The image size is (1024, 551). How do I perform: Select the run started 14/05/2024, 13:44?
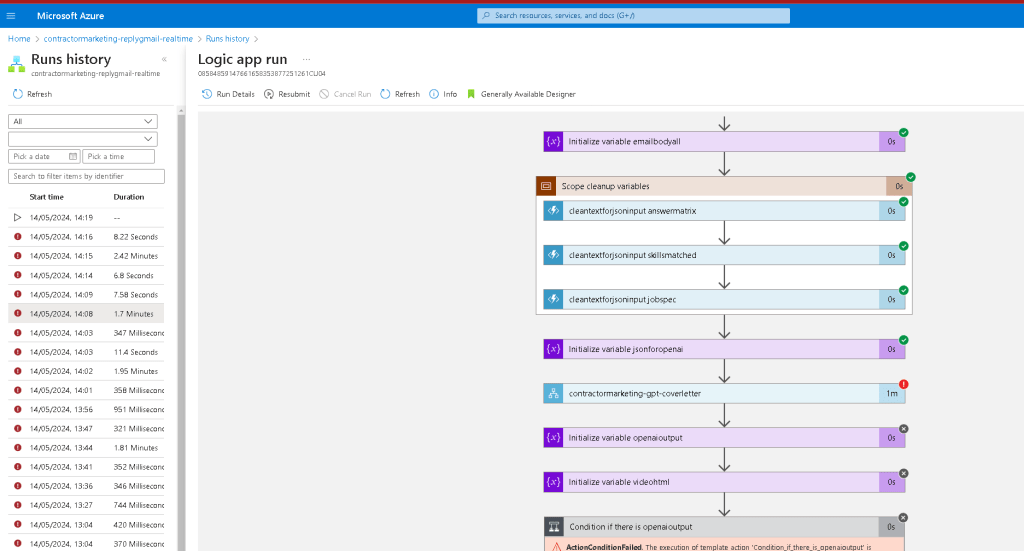(86, 448)
